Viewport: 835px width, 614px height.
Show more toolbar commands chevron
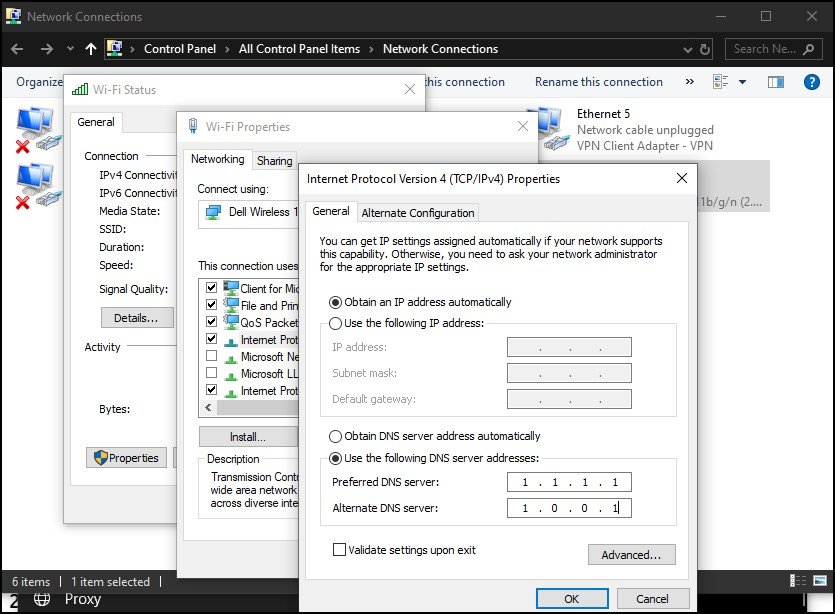pyautogui.click(x=690, y=81)
